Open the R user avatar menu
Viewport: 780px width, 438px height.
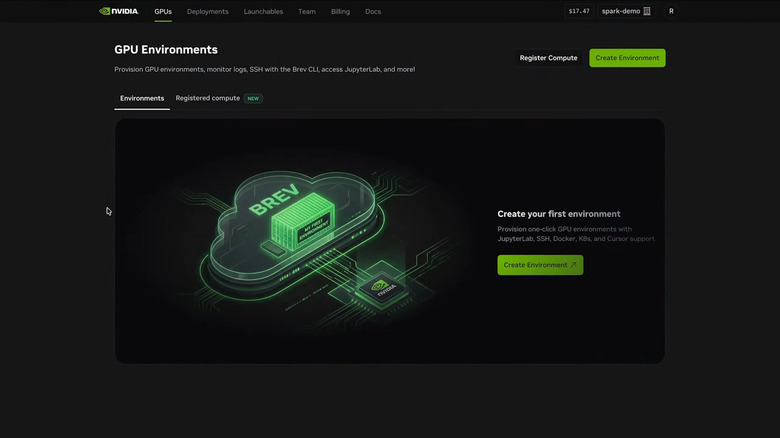click(671, 11)
